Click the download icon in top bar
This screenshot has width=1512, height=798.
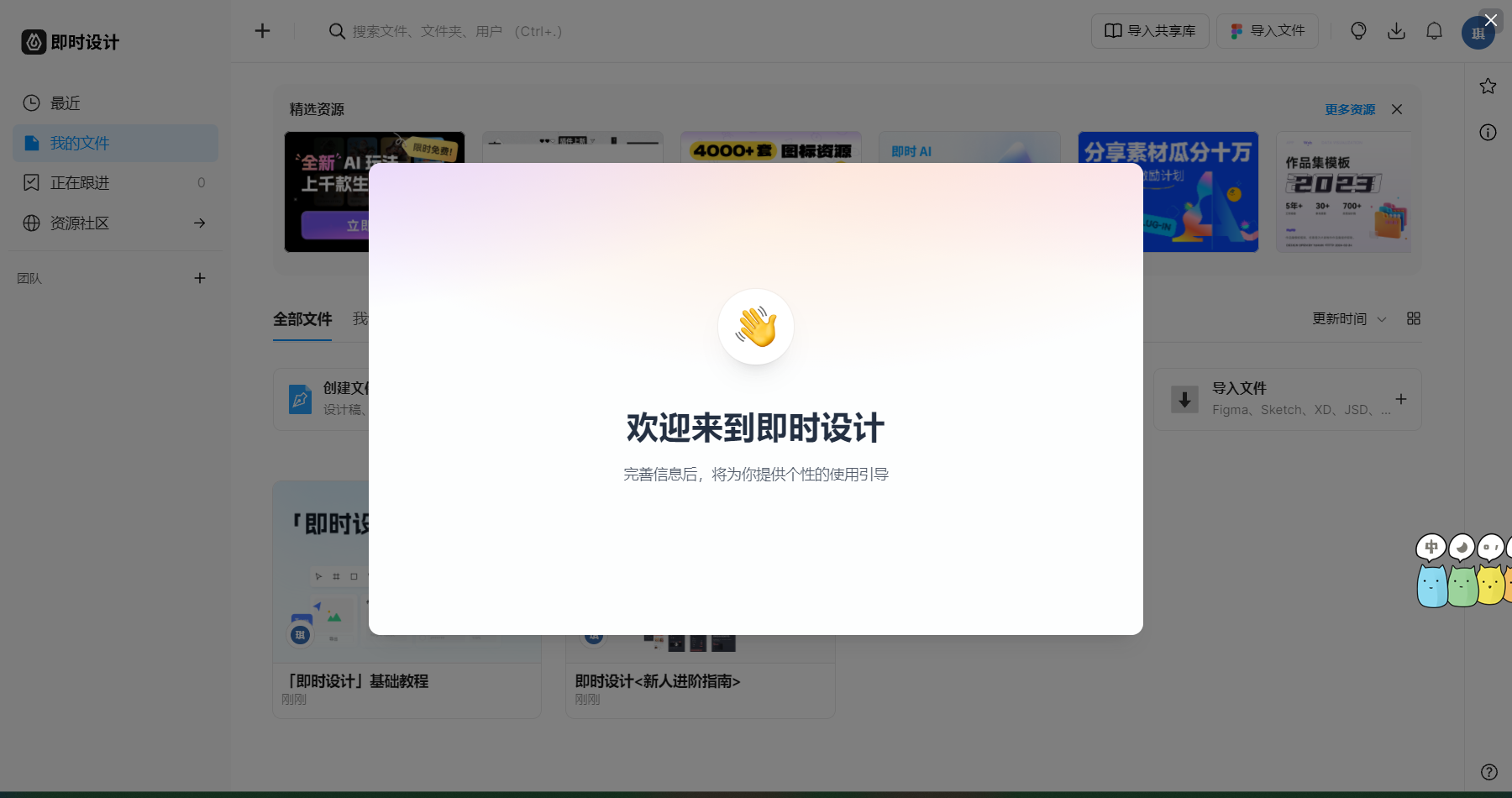[x=1396, y=31]
